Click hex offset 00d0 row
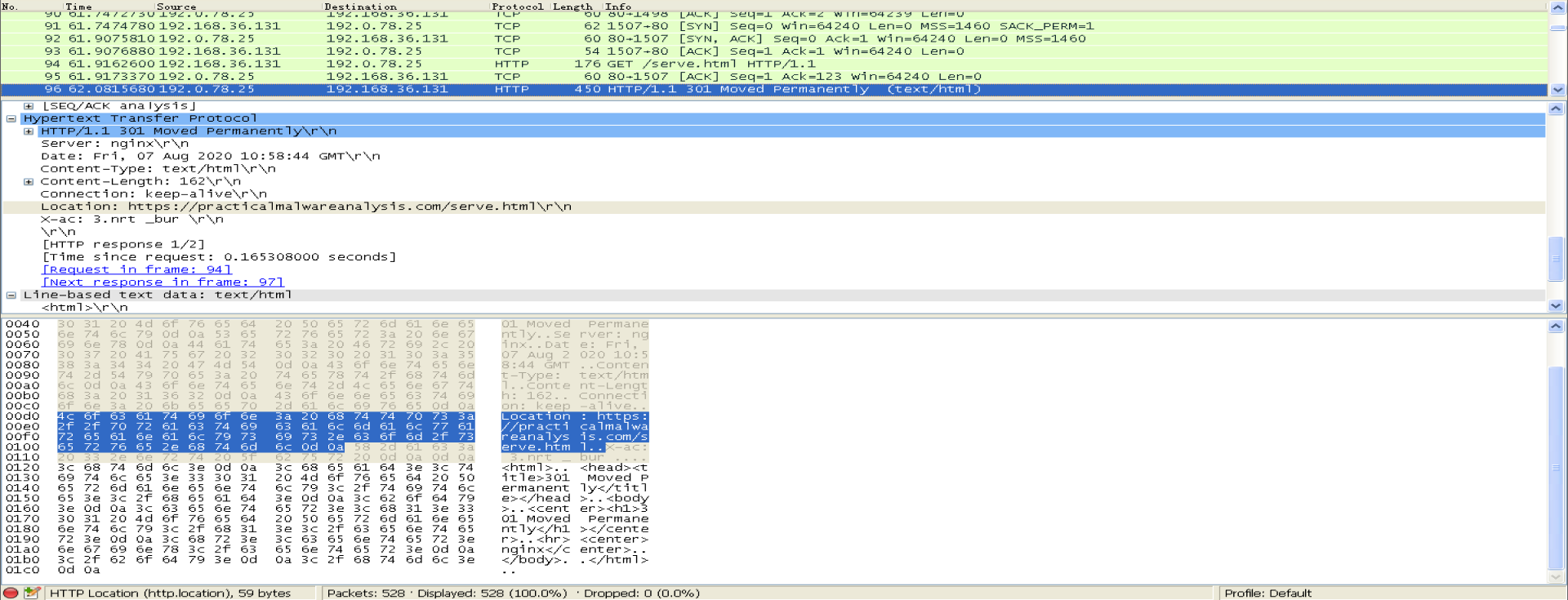 point(22,416)
